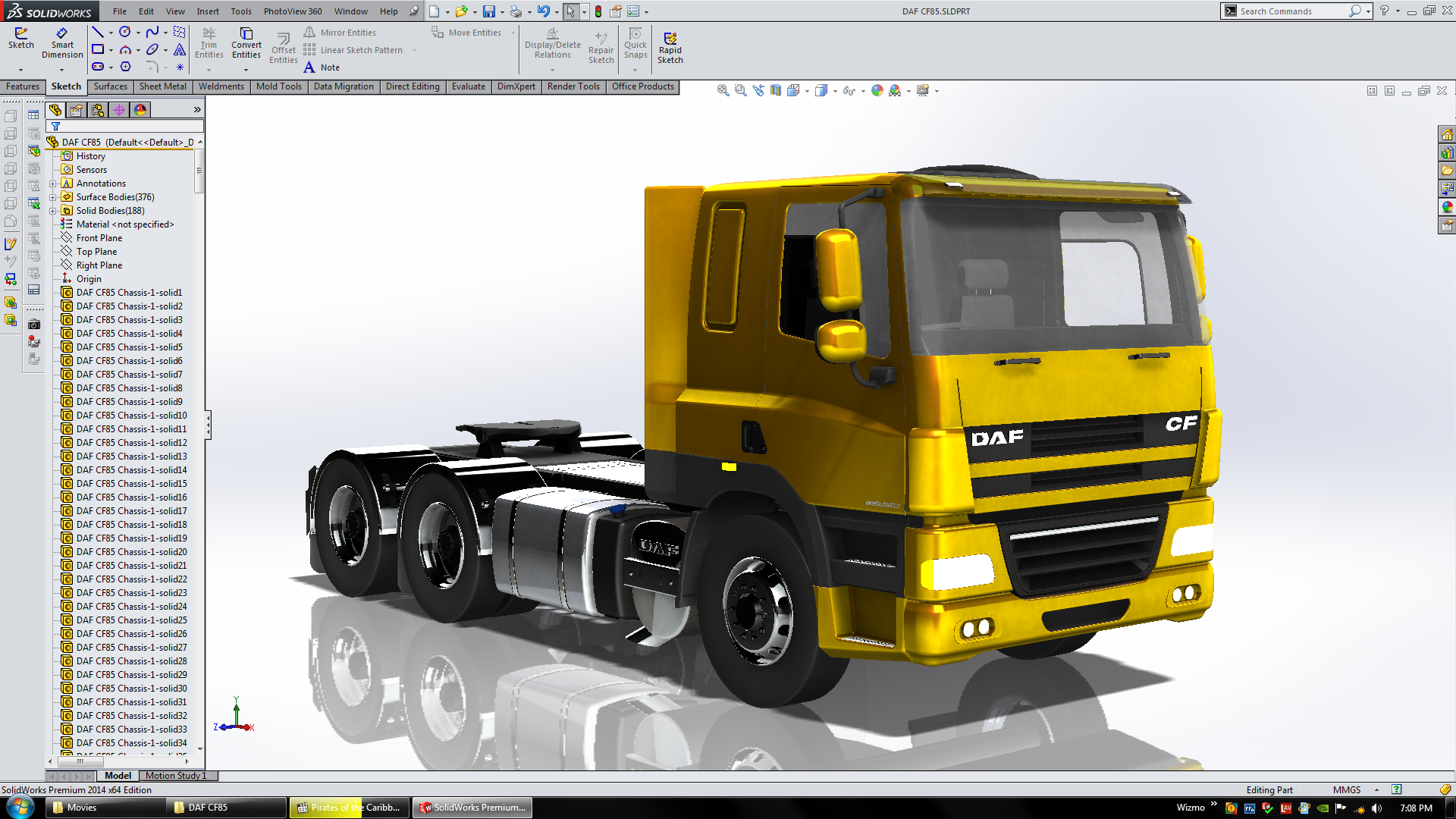The width and height of the screenshot is (1456, 819).
Task: Switch to DAF CF85 taskbar folder window
Action: (226, 808)
